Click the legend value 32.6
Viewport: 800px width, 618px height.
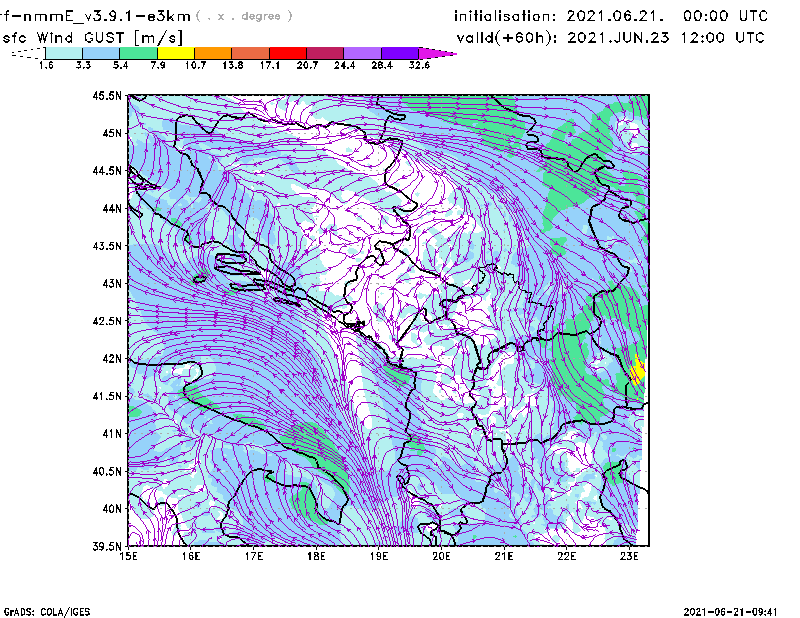click(x=419, y=65)
